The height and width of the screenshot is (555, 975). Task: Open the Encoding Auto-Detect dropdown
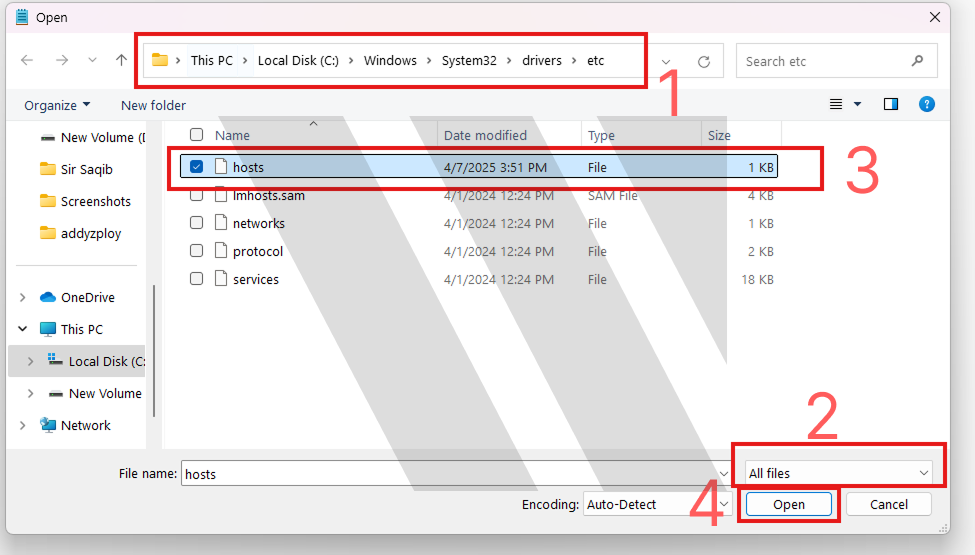coord(657,504)
